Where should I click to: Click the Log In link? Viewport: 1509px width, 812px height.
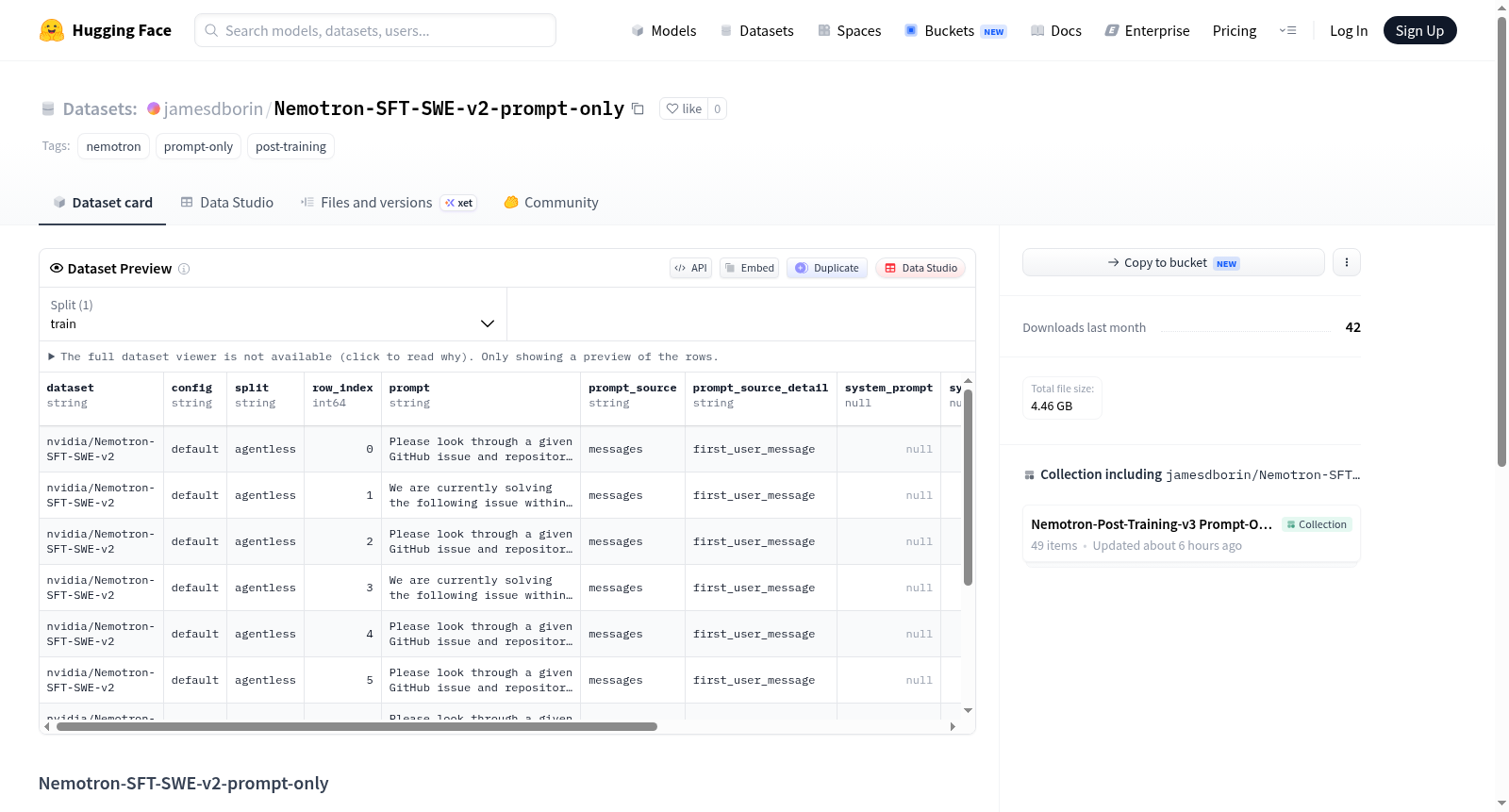point(1349,30)
